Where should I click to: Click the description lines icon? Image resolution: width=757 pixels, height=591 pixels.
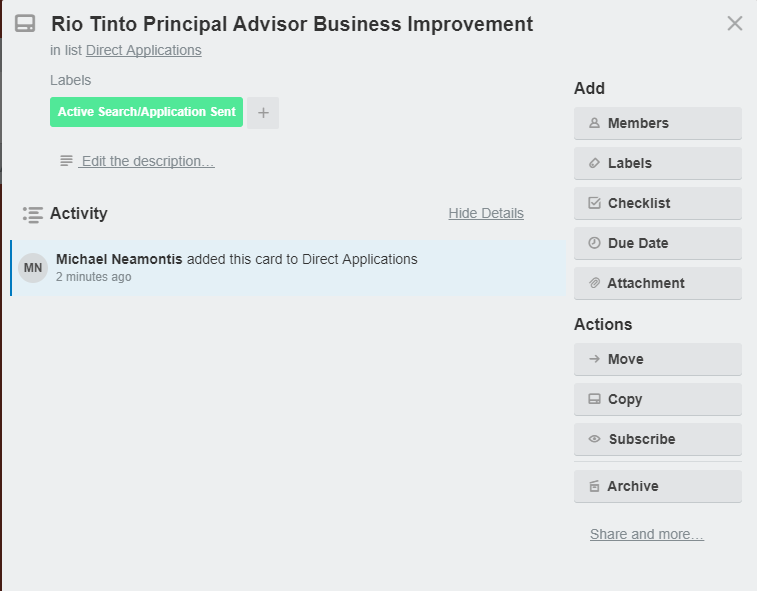tap(66, 161)
